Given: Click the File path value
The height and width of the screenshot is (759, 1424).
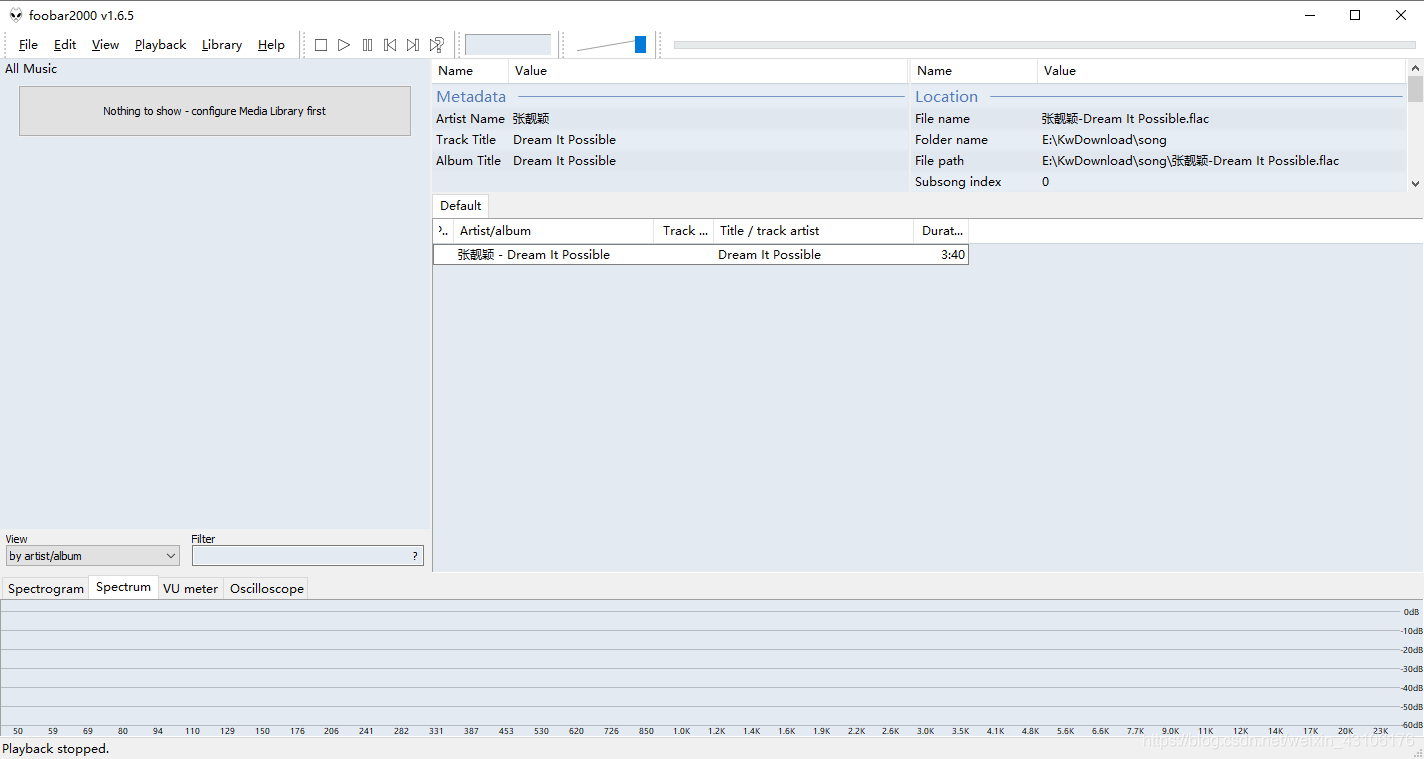Looking at the screenshot, I should coord(1190,161).
